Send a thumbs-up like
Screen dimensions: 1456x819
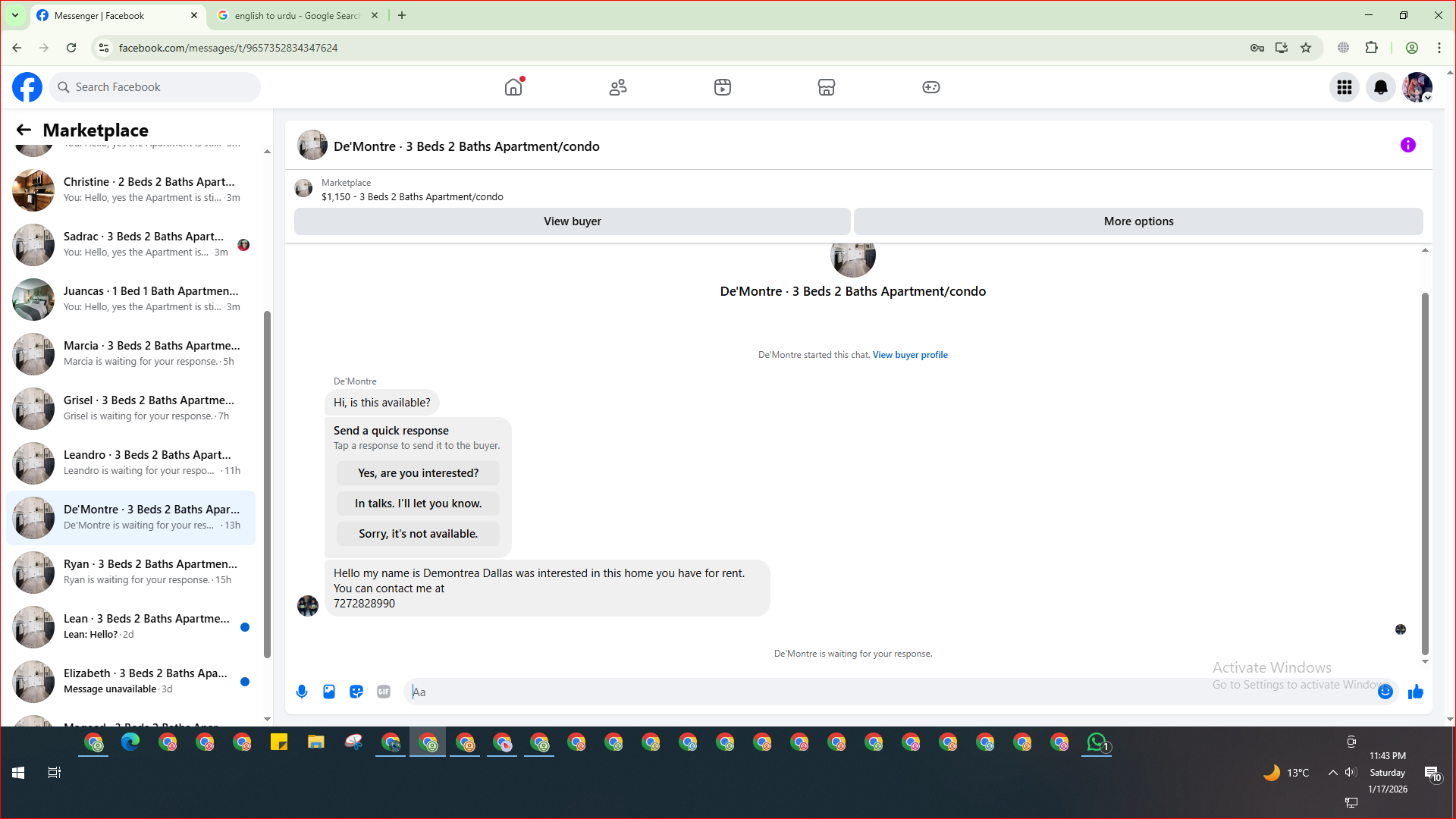coord(1415,692)
